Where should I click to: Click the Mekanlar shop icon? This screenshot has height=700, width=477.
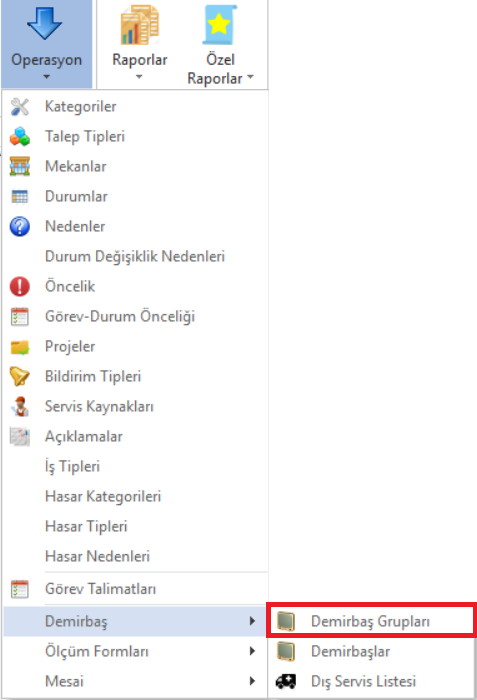[20, 167]
